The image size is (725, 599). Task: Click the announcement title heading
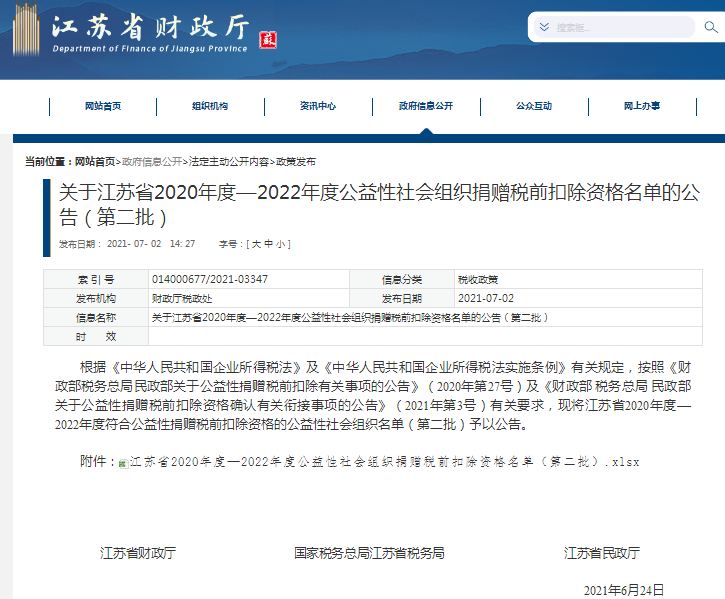(379, 204)
